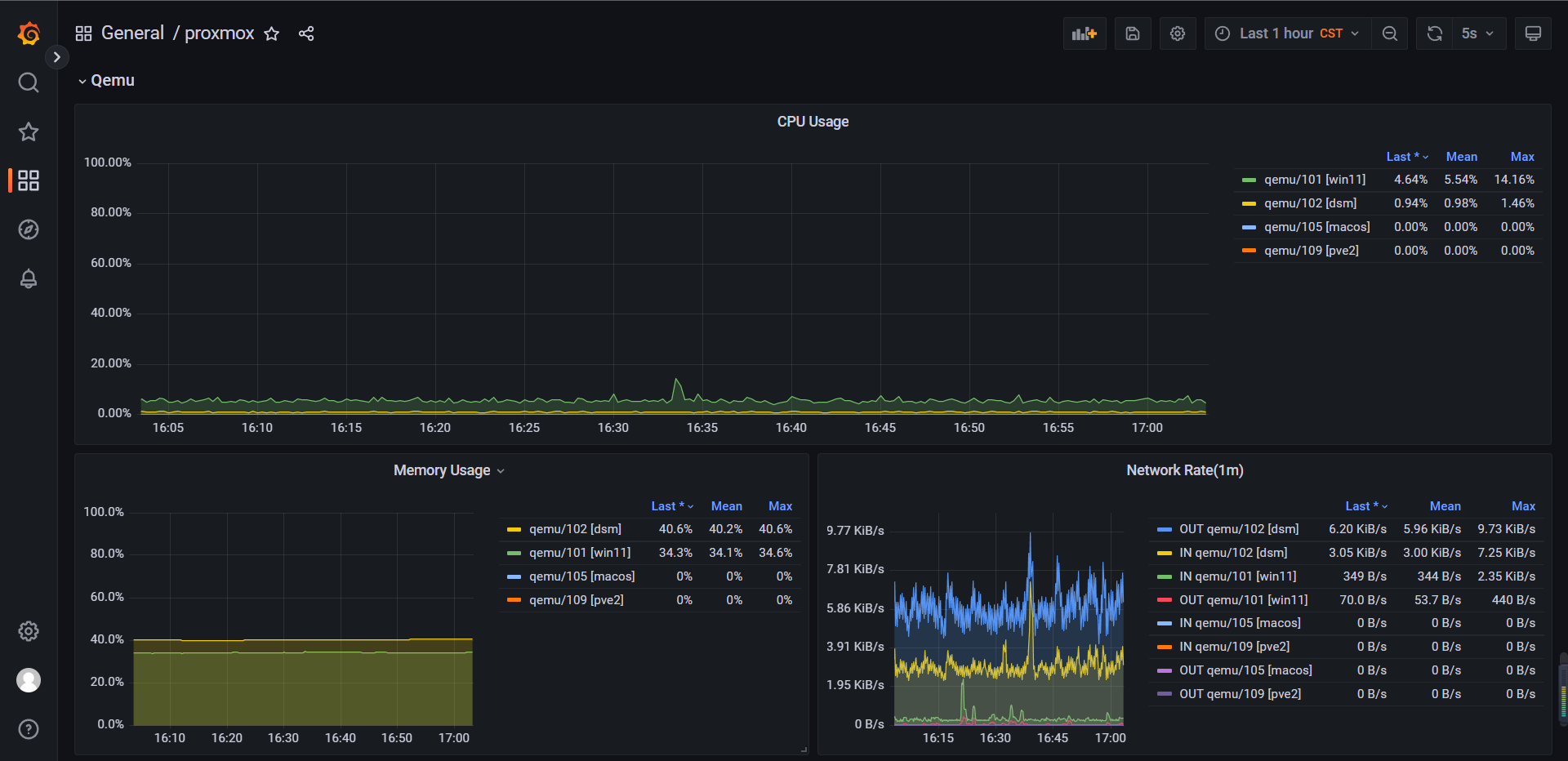Change color of qemu/102 [dsm] Memory series
Viewport: 1568px width, 761px height.
514,529
